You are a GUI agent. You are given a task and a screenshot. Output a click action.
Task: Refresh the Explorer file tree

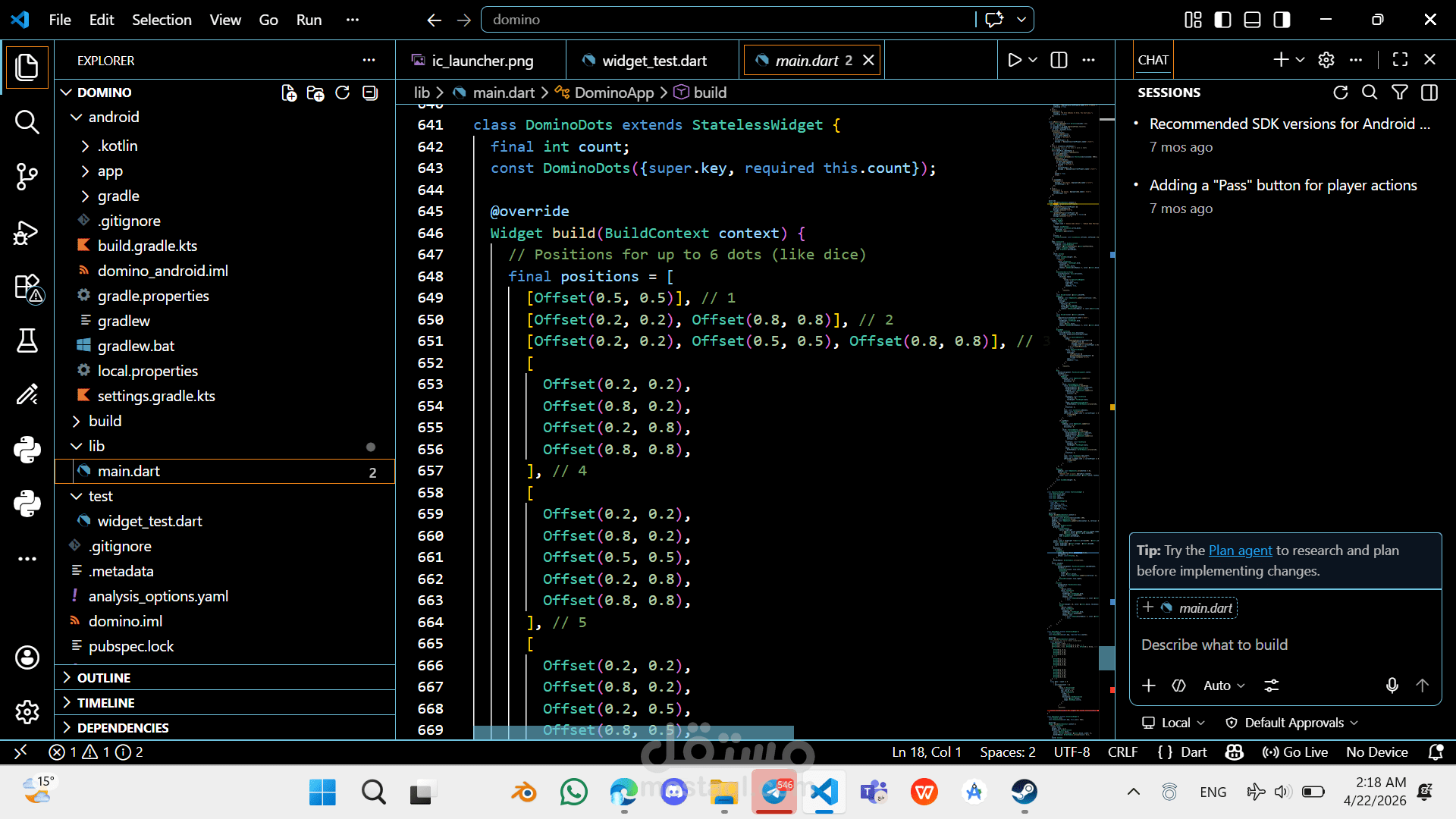[x=343, y=93]
